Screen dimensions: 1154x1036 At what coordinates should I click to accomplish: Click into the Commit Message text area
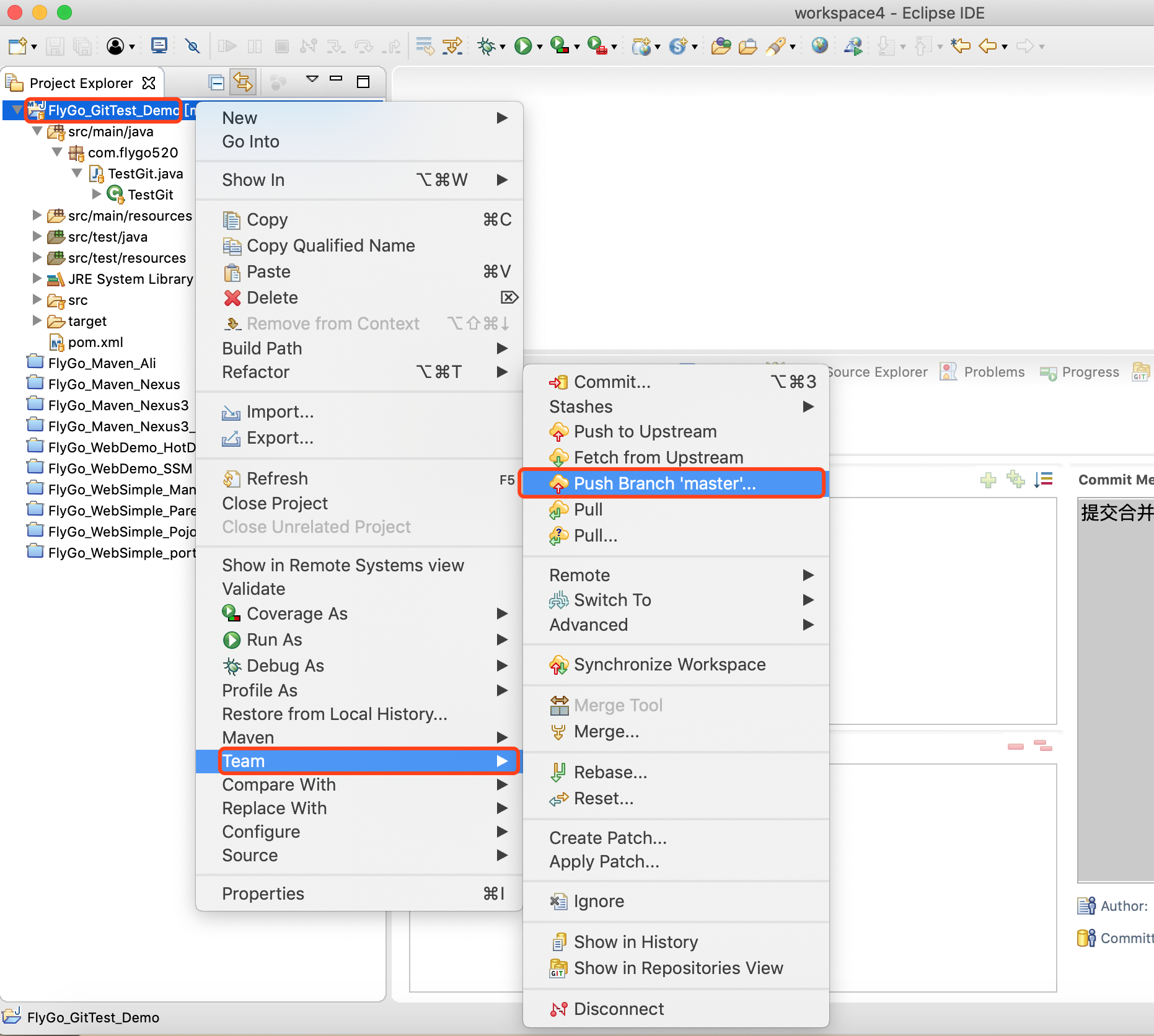coord(1116,689)
